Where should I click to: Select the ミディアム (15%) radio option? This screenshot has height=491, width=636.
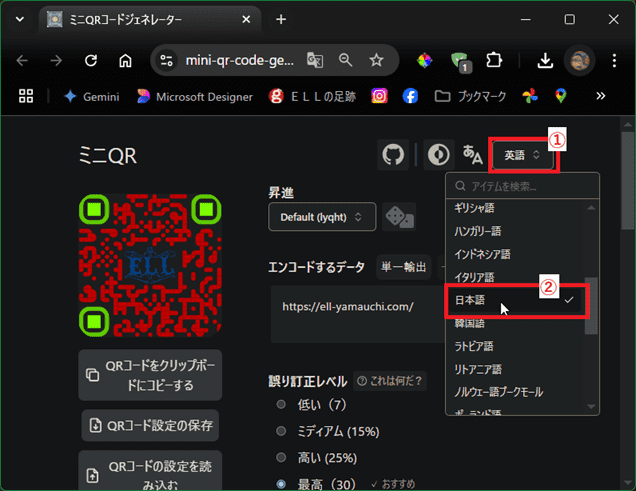pyautogui.click(x=281, y=431)
